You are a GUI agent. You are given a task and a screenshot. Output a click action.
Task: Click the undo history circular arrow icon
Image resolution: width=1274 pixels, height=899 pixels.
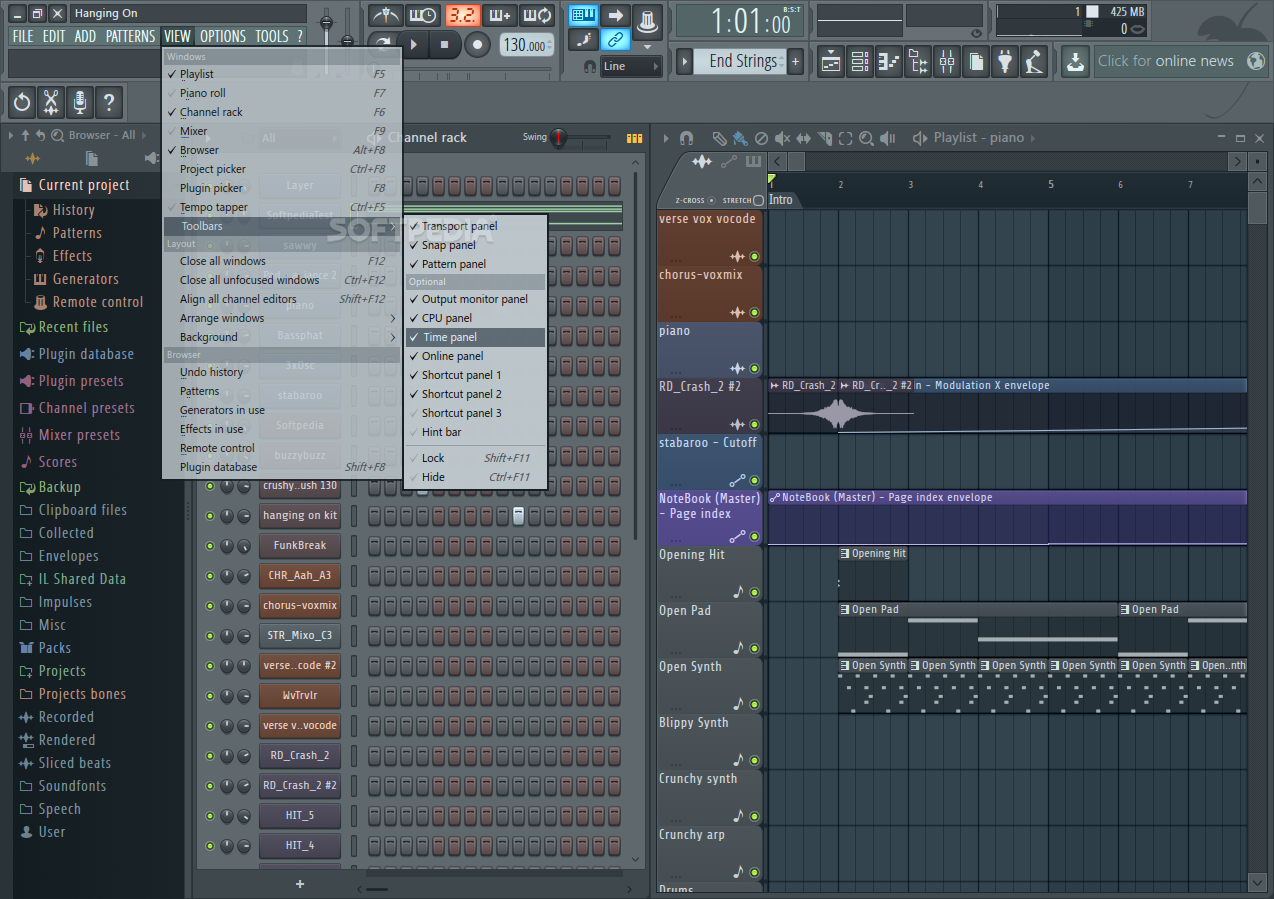click(22, 102)
